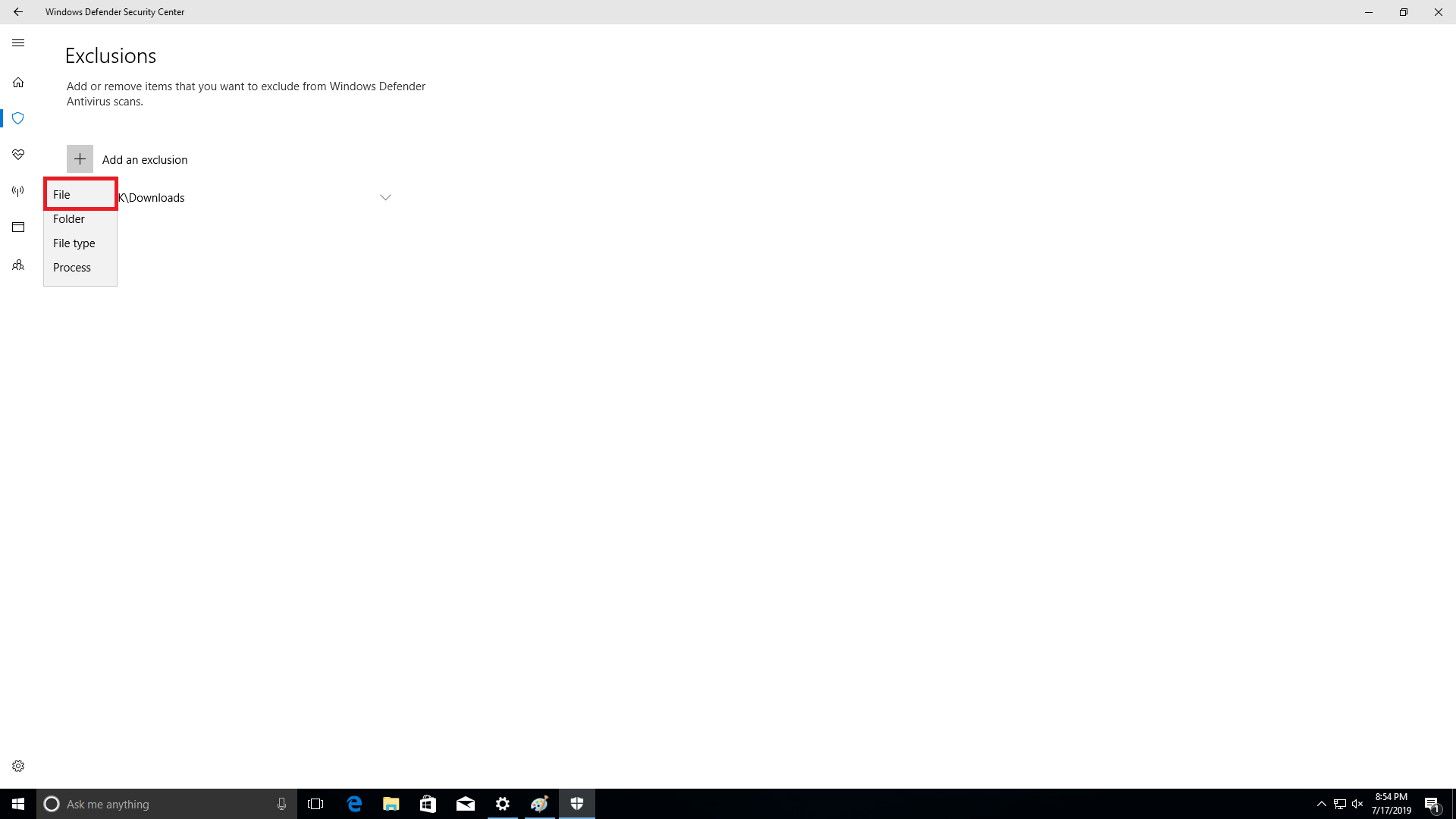Open Device performance & health heart icon

[18, 155]
